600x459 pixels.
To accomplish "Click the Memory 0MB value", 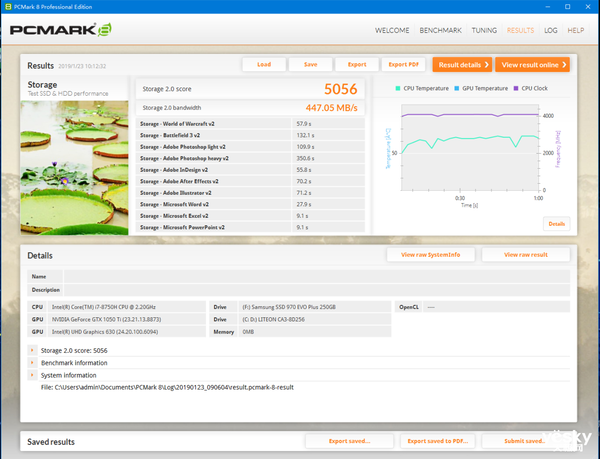I will [x=315, y=332].
